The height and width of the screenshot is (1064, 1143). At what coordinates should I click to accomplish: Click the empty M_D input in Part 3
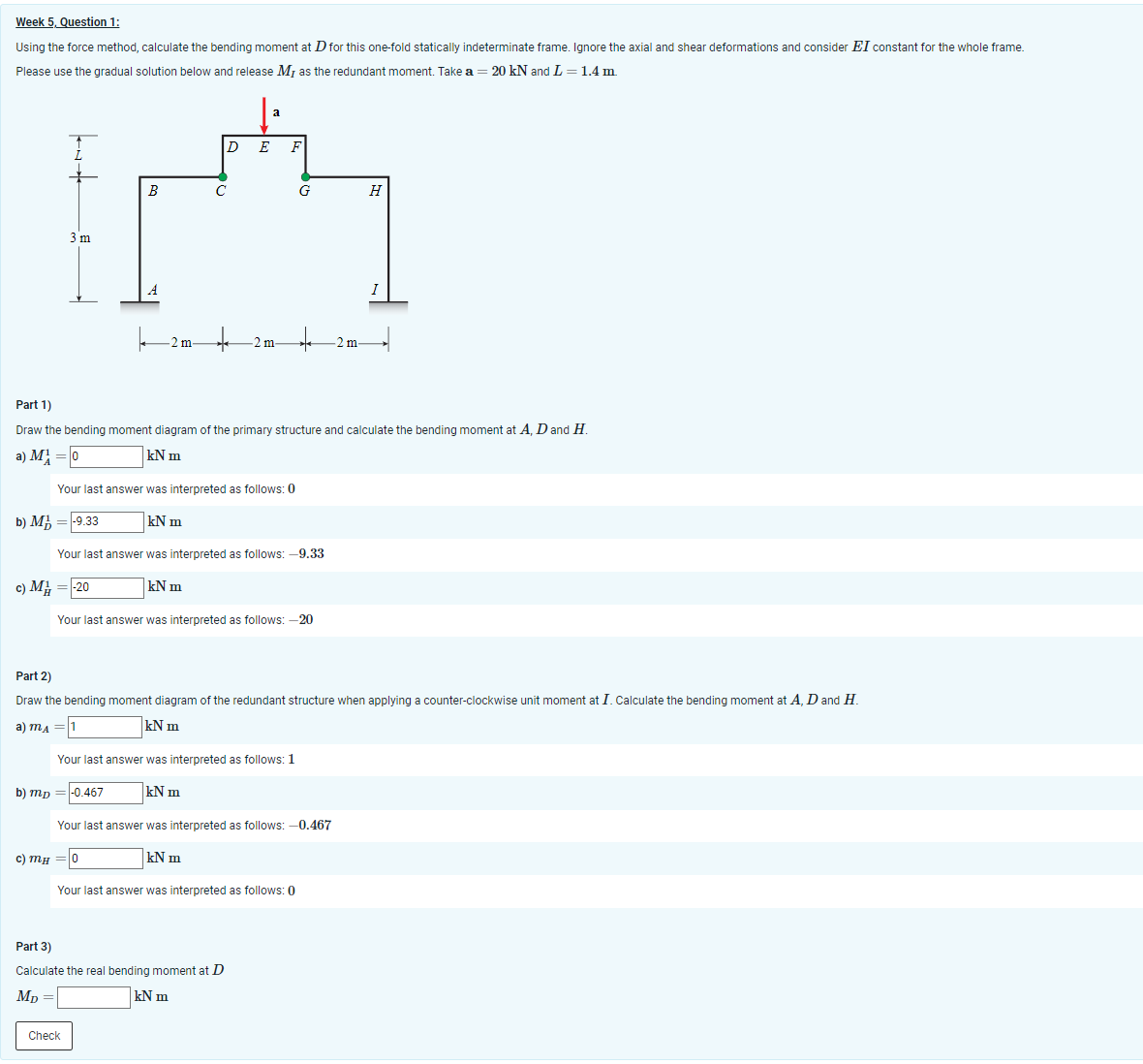coord(93,996)
